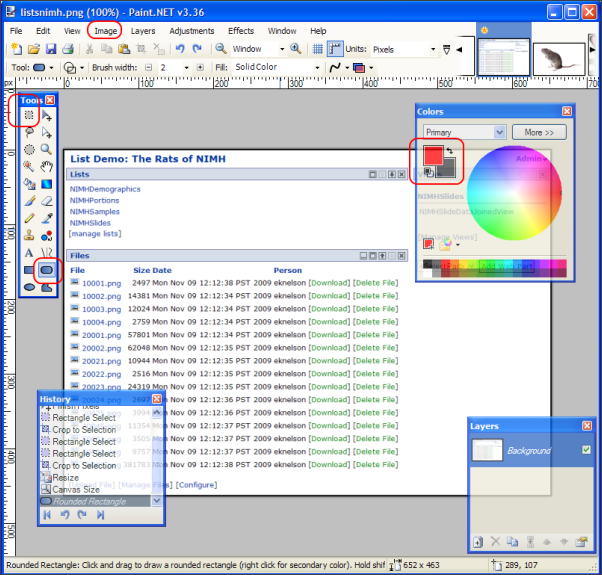Open the Brush width dropdown
Viewport: 602px width, 575px height.
187,68
